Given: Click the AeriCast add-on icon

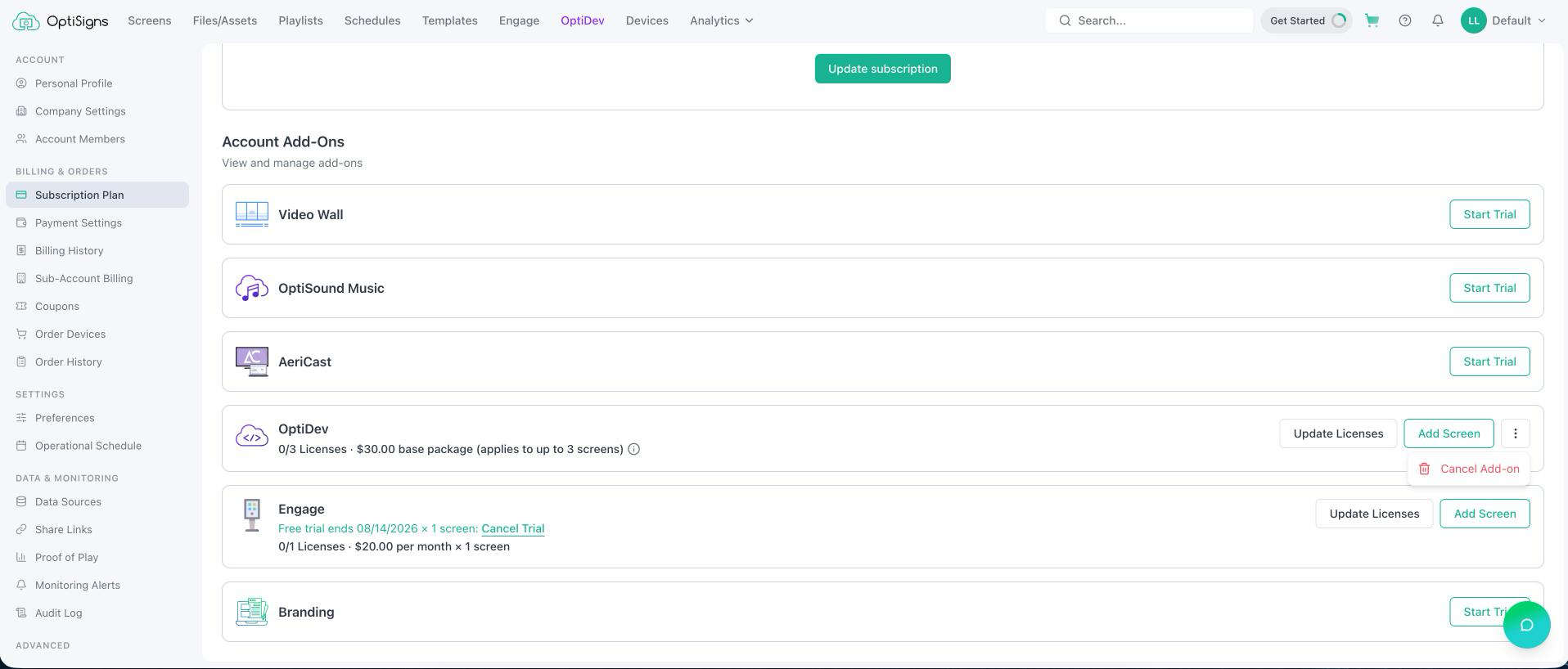Looking at the screenshot, I should click(252, 361).
